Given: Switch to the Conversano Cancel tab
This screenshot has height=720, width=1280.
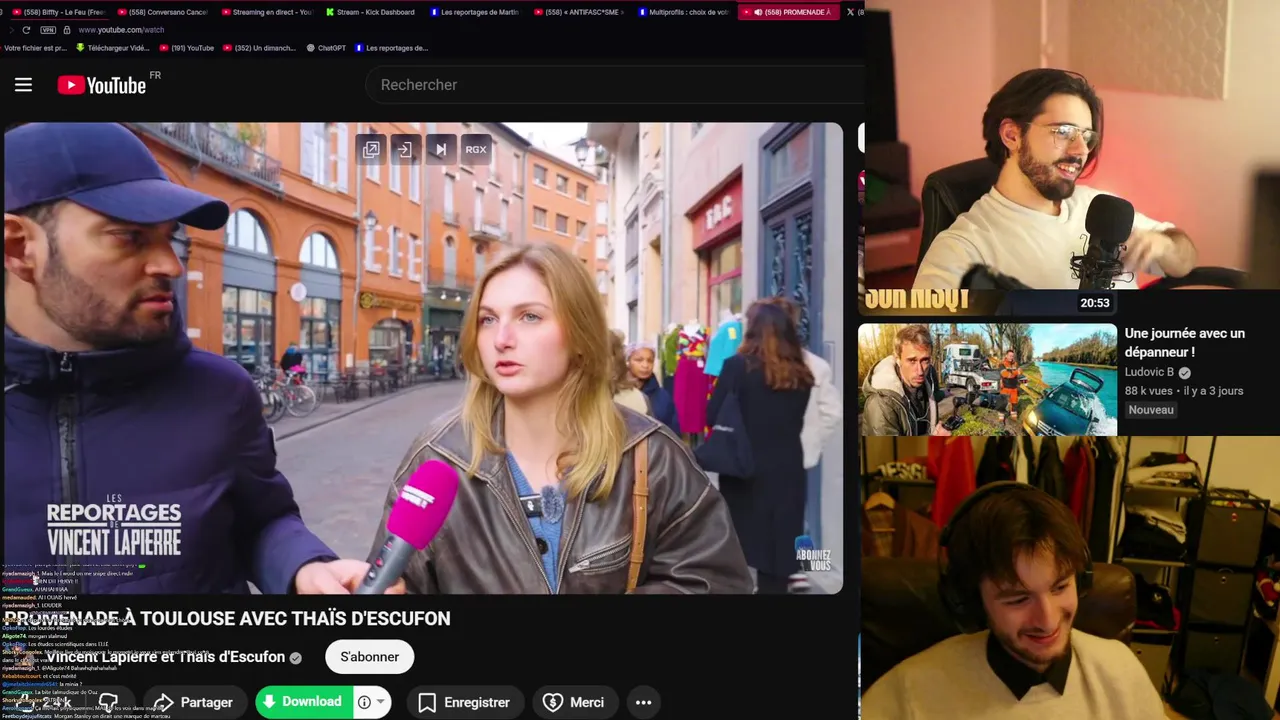Looking at the screenshot, I should (162, 12).
